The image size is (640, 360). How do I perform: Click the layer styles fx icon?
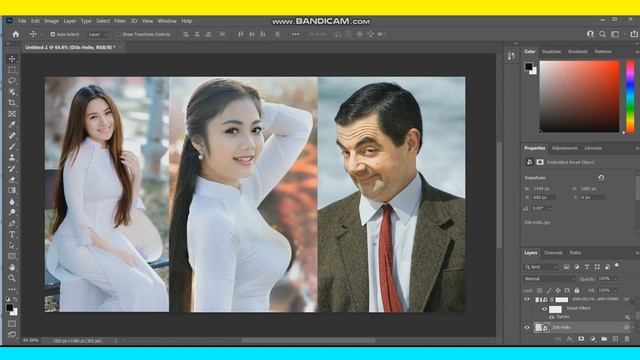[x=570, y=339]
